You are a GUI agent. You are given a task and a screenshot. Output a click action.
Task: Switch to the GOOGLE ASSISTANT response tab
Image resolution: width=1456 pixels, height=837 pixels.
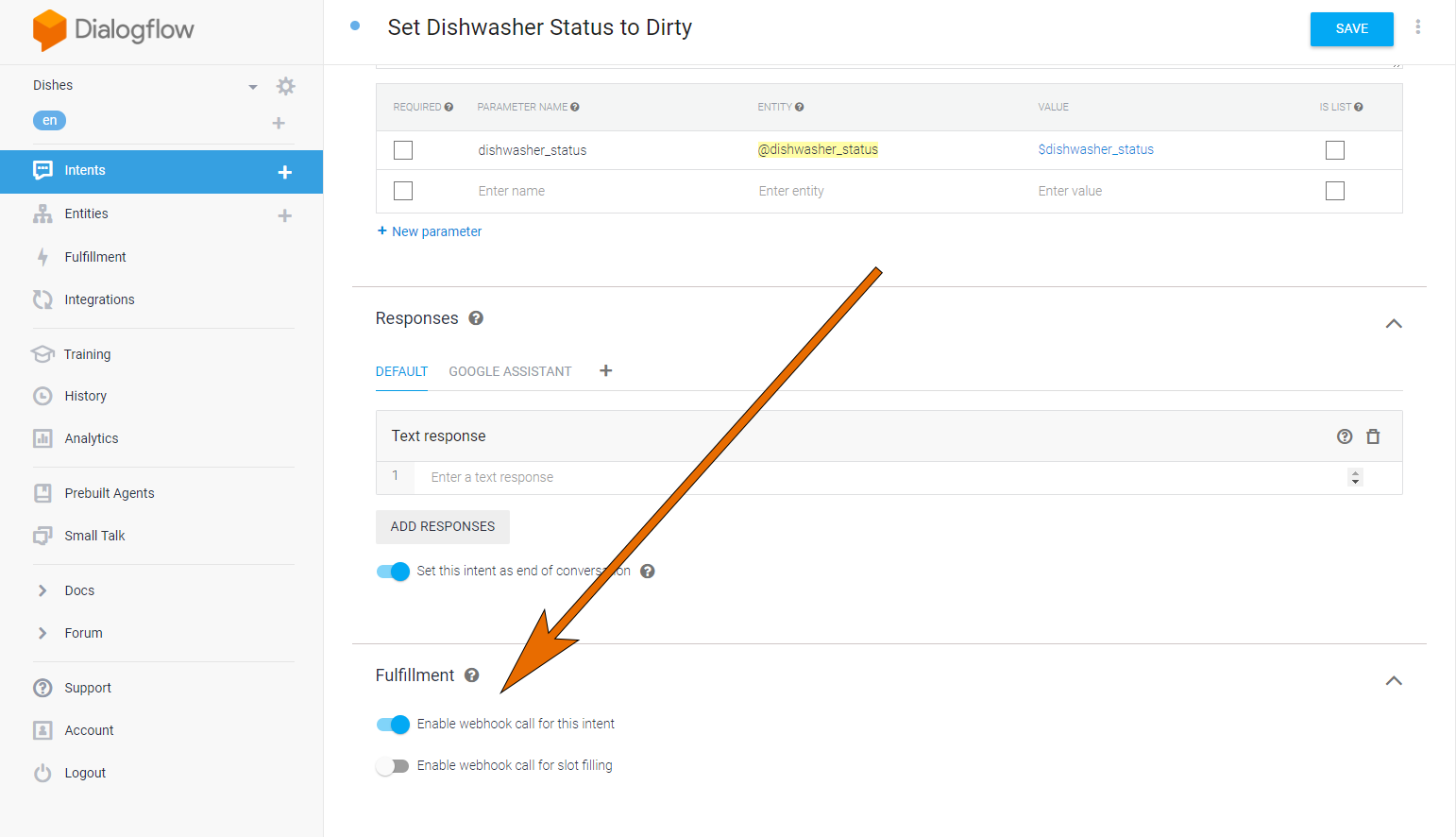tap(510, 371)
